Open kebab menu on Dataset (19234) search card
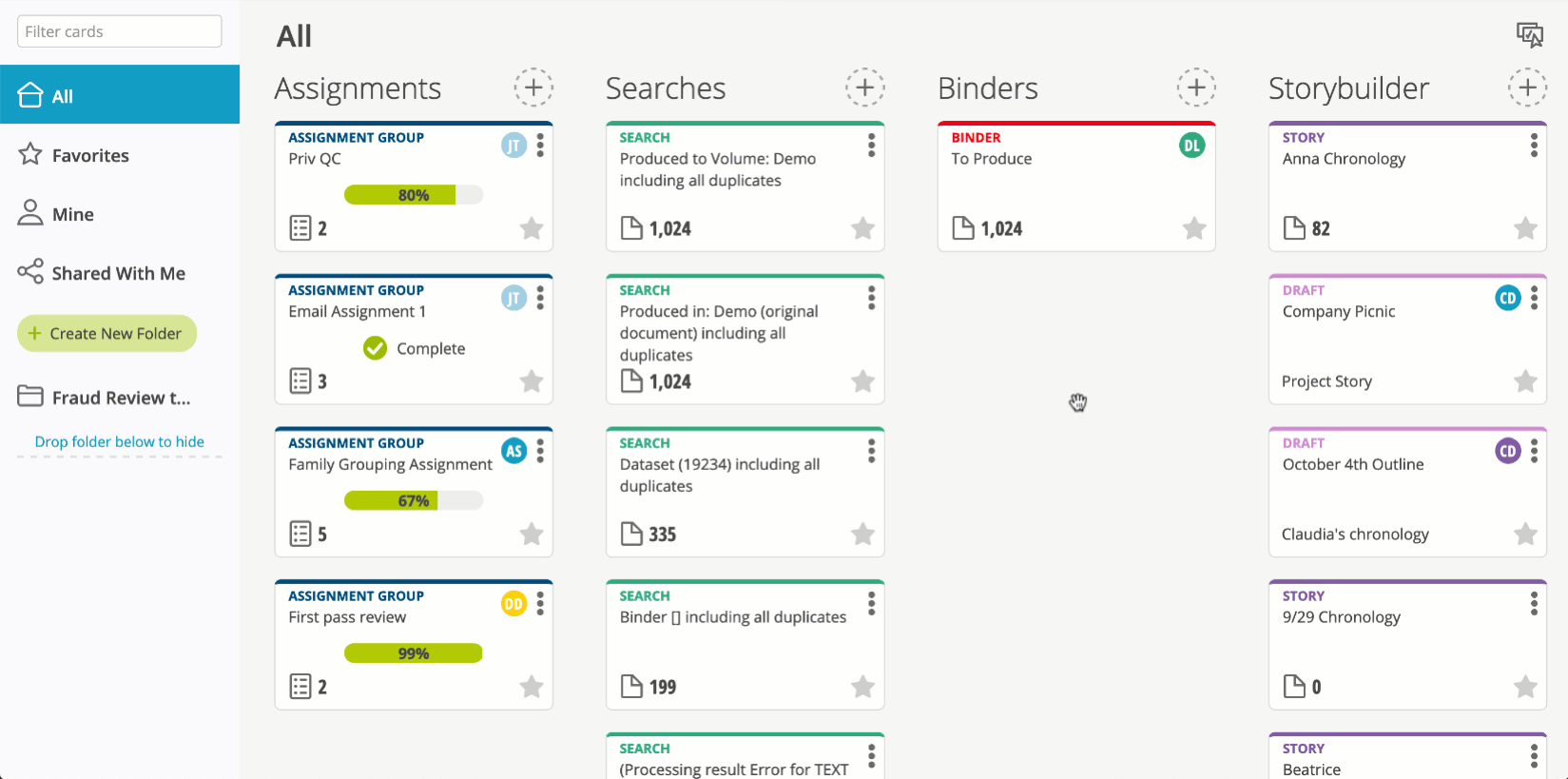The image size is (1568, 779). [x=871, y=451]
